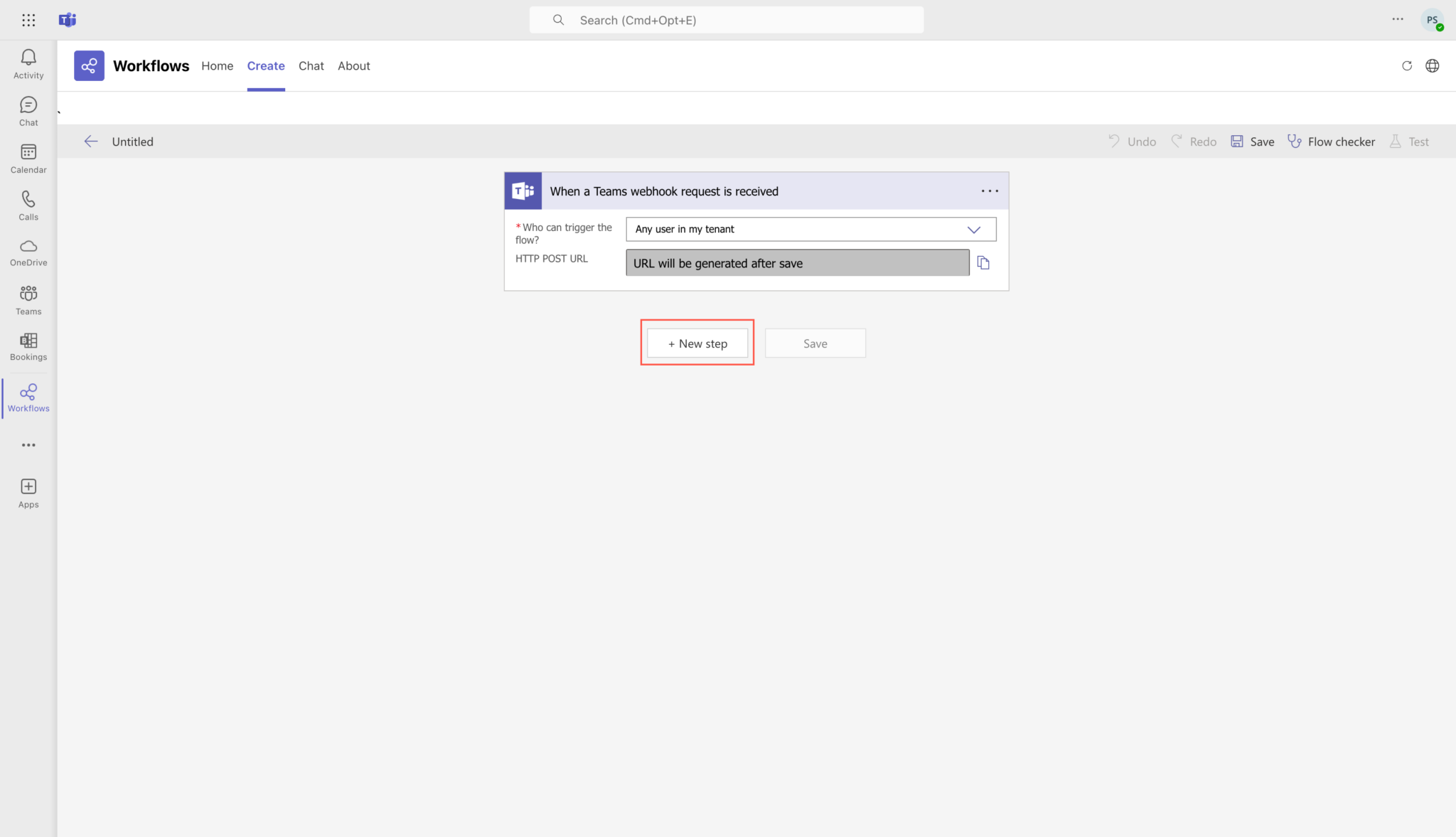The height and width of the screenshot is (837, 1456).
Task: Expand the sidebar more options ellipsis
Action: [x=28, y=445]
